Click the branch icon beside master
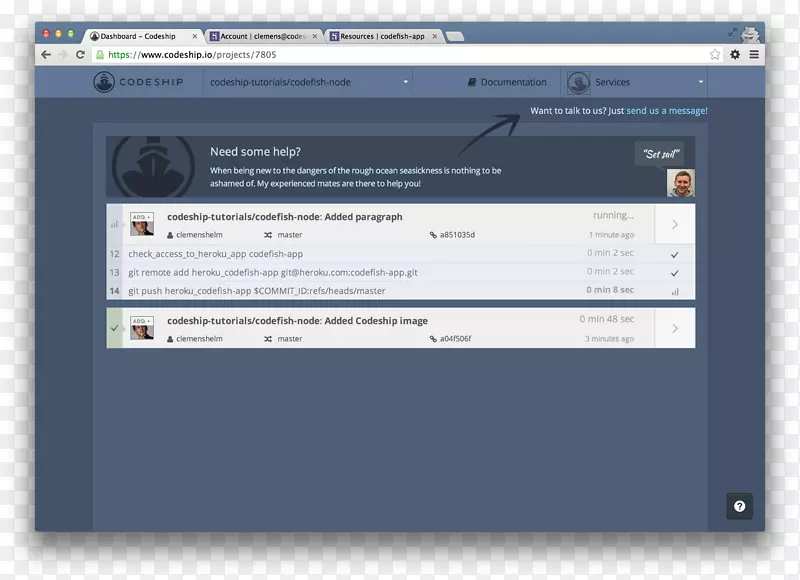This screenshot has height=580, width=800. [266, 234]
